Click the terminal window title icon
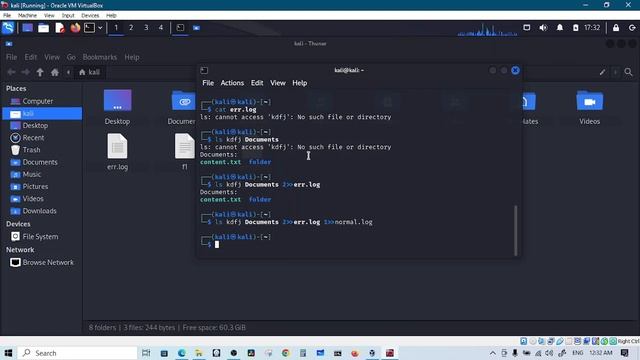The height and width of the screenshot is (360, 640). point(204,70)
